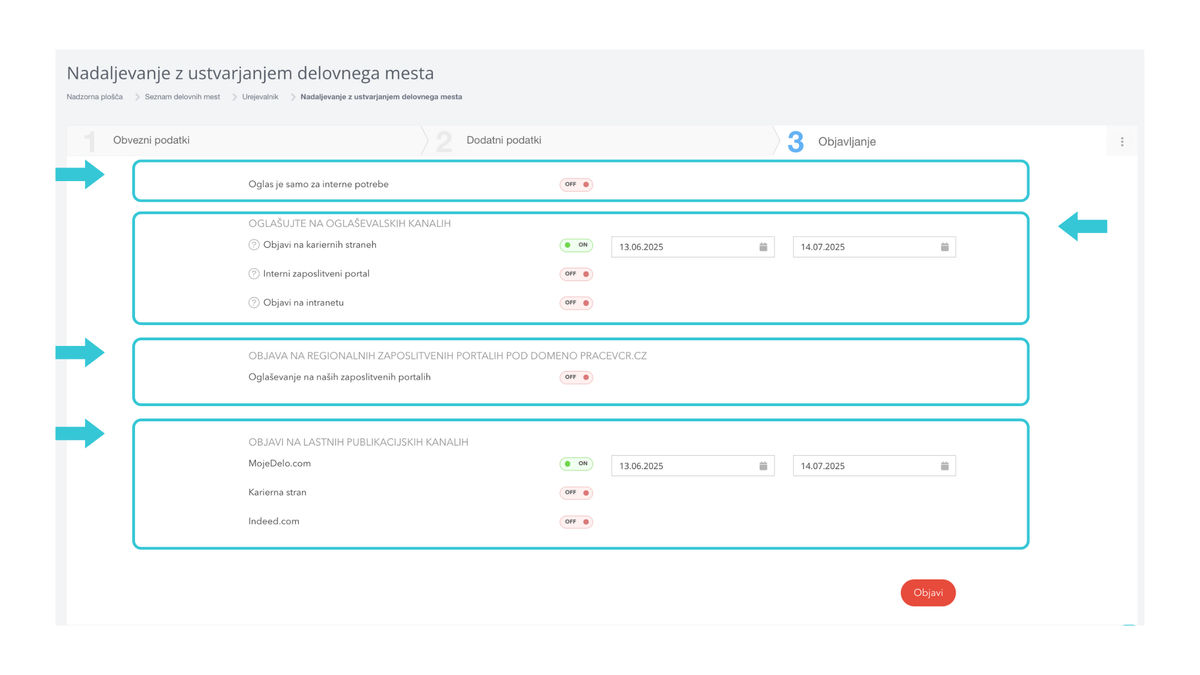
Task: Enable Karierna stran switch
Action: [576, 493]
